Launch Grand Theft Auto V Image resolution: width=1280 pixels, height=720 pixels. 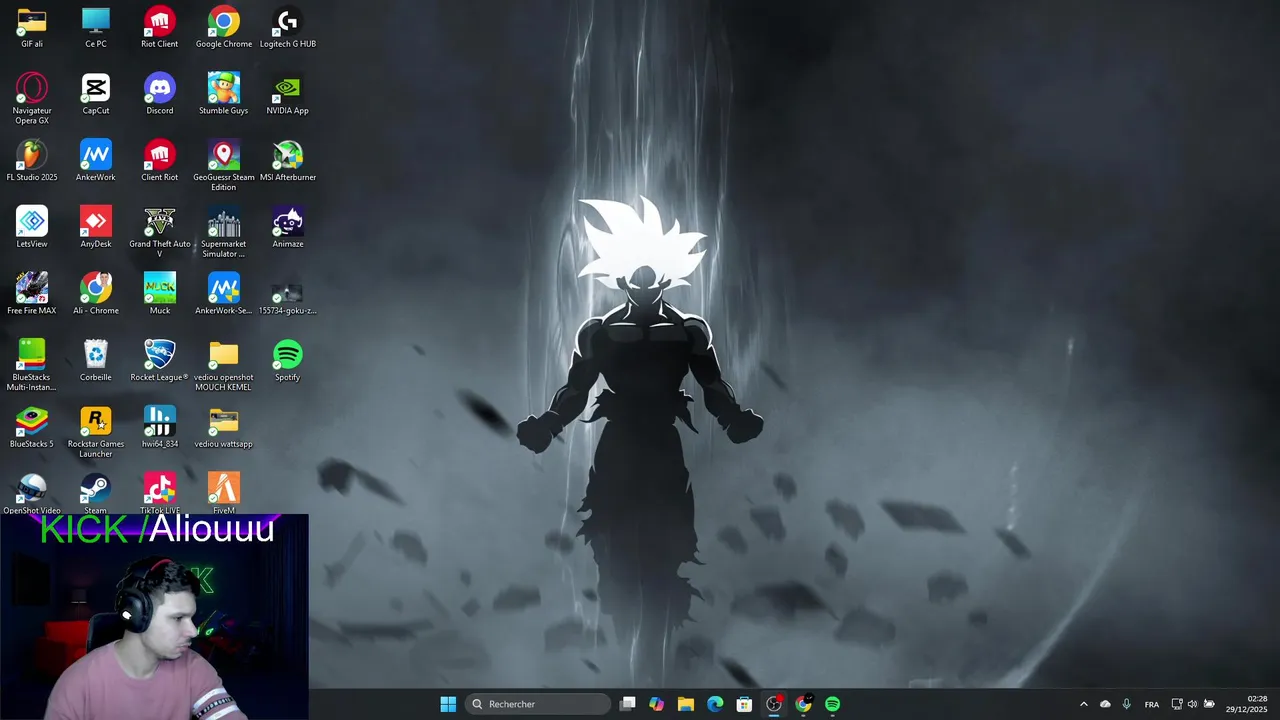160,233
